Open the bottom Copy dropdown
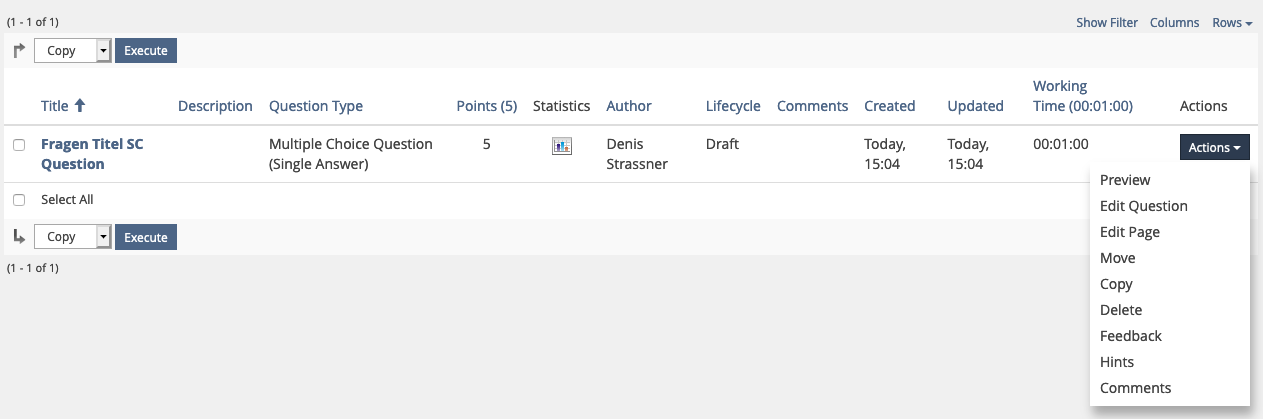This screenshot has width=1263, height=419. [72, 237]
